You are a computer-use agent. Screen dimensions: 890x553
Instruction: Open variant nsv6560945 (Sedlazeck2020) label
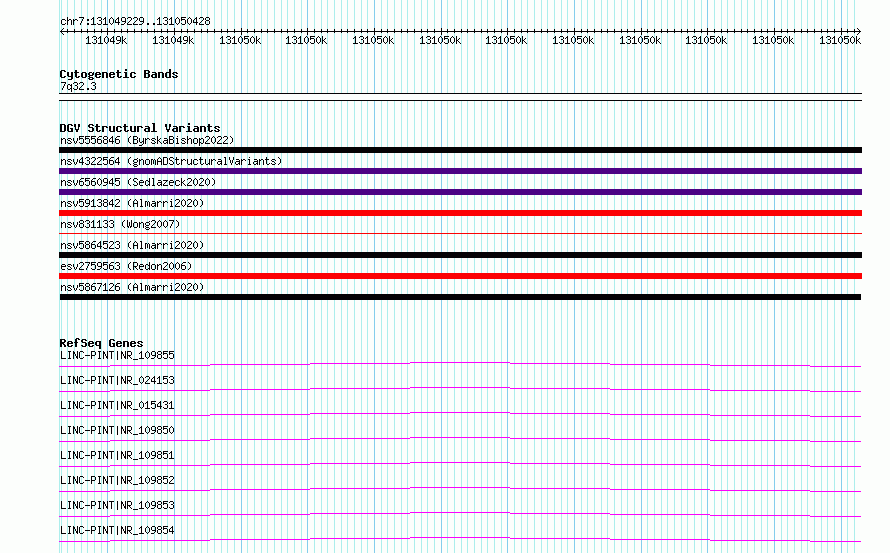coord(138,182)
